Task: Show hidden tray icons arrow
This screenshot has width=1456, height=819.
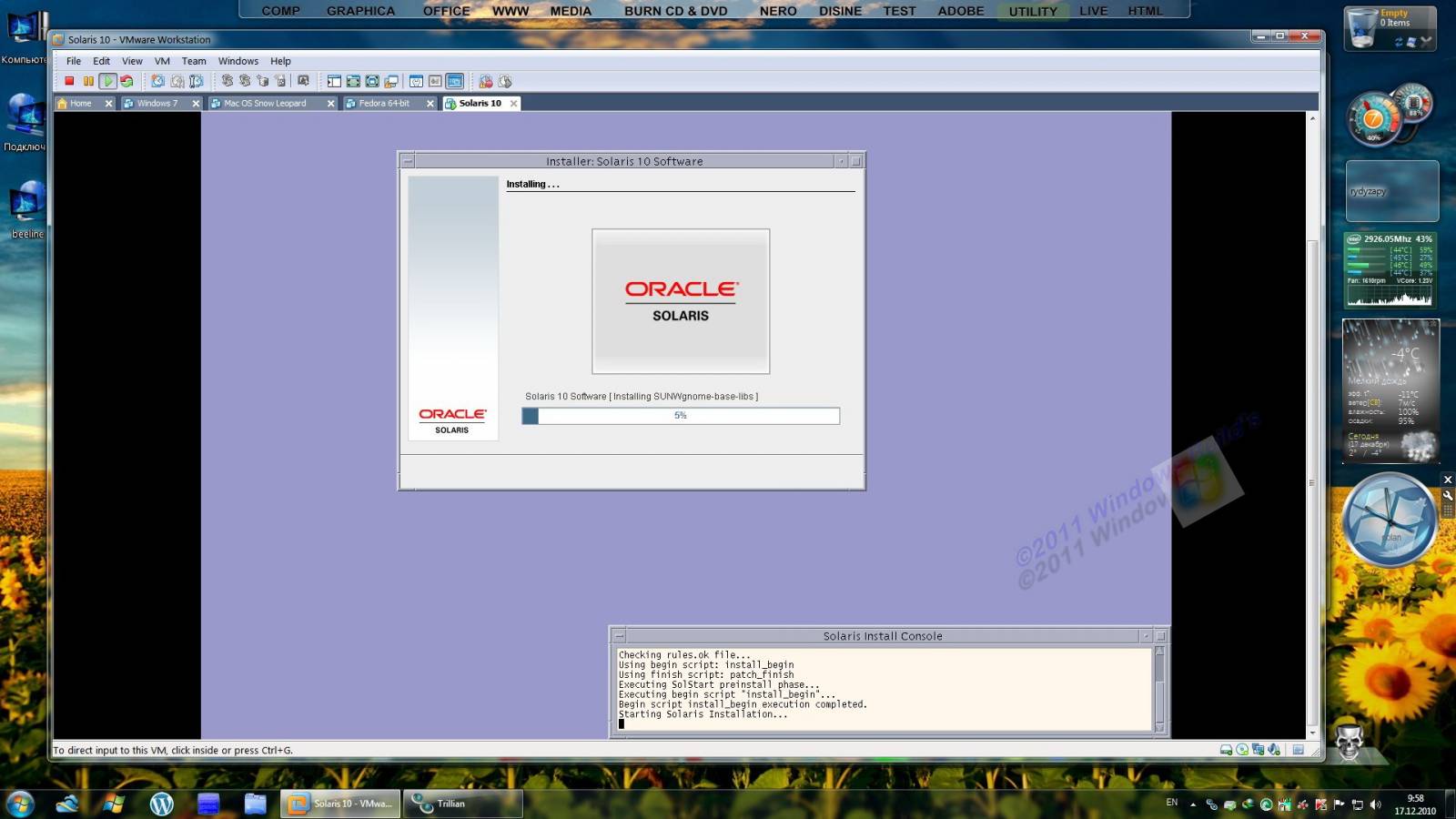Action: pos(1193,804)
